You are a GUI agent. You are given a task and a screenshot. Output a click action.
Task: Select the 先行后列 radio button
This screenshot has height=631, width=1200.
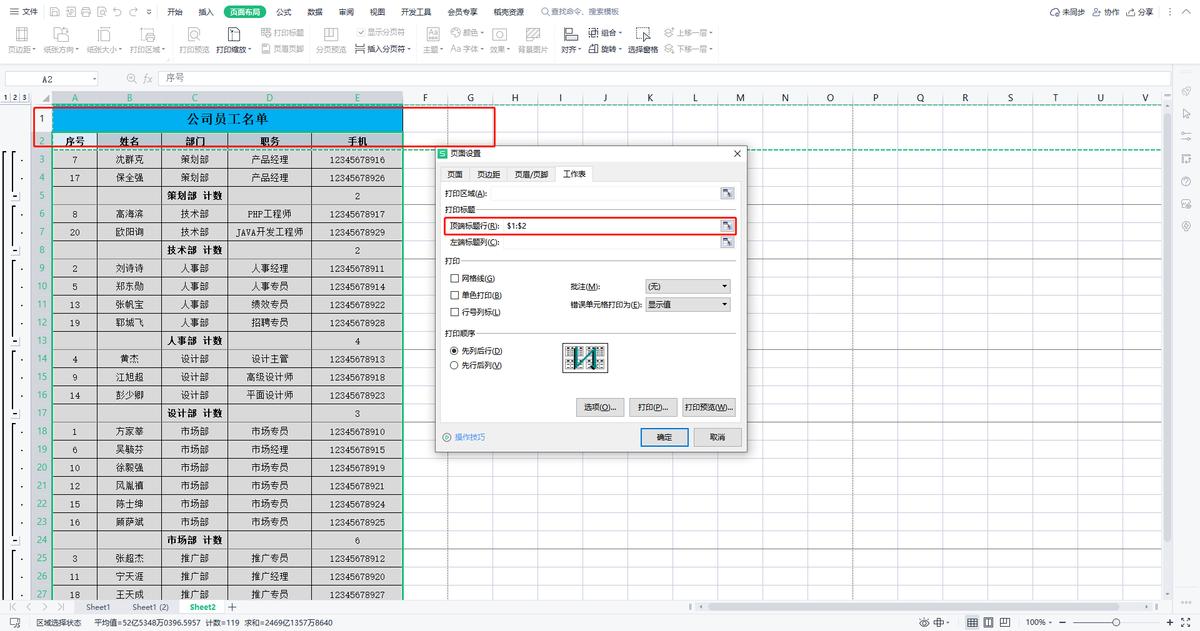[x=455, y=366]
